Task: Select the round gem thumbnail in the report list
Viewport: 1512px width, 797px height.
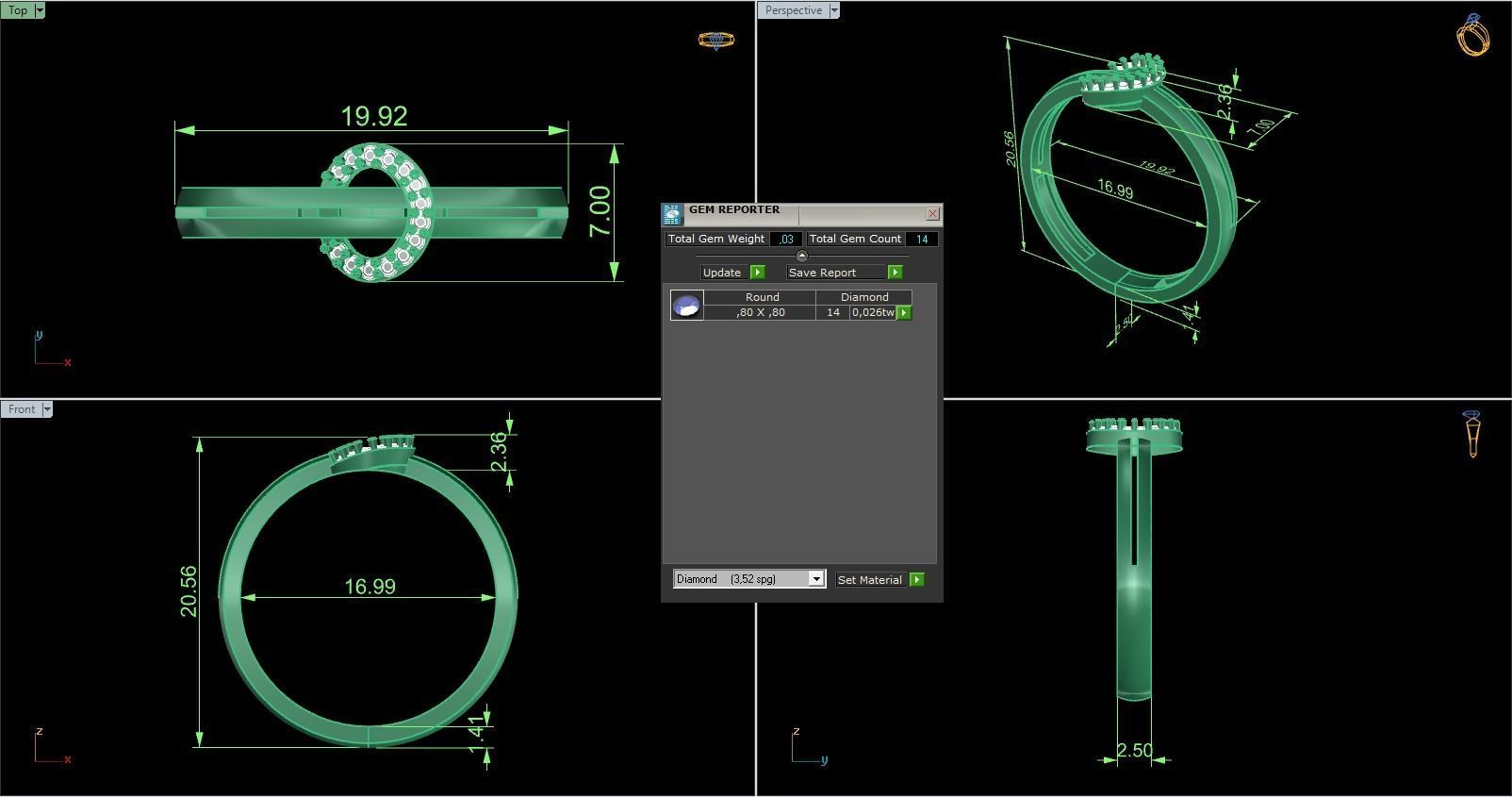Action: click(686, 305)
